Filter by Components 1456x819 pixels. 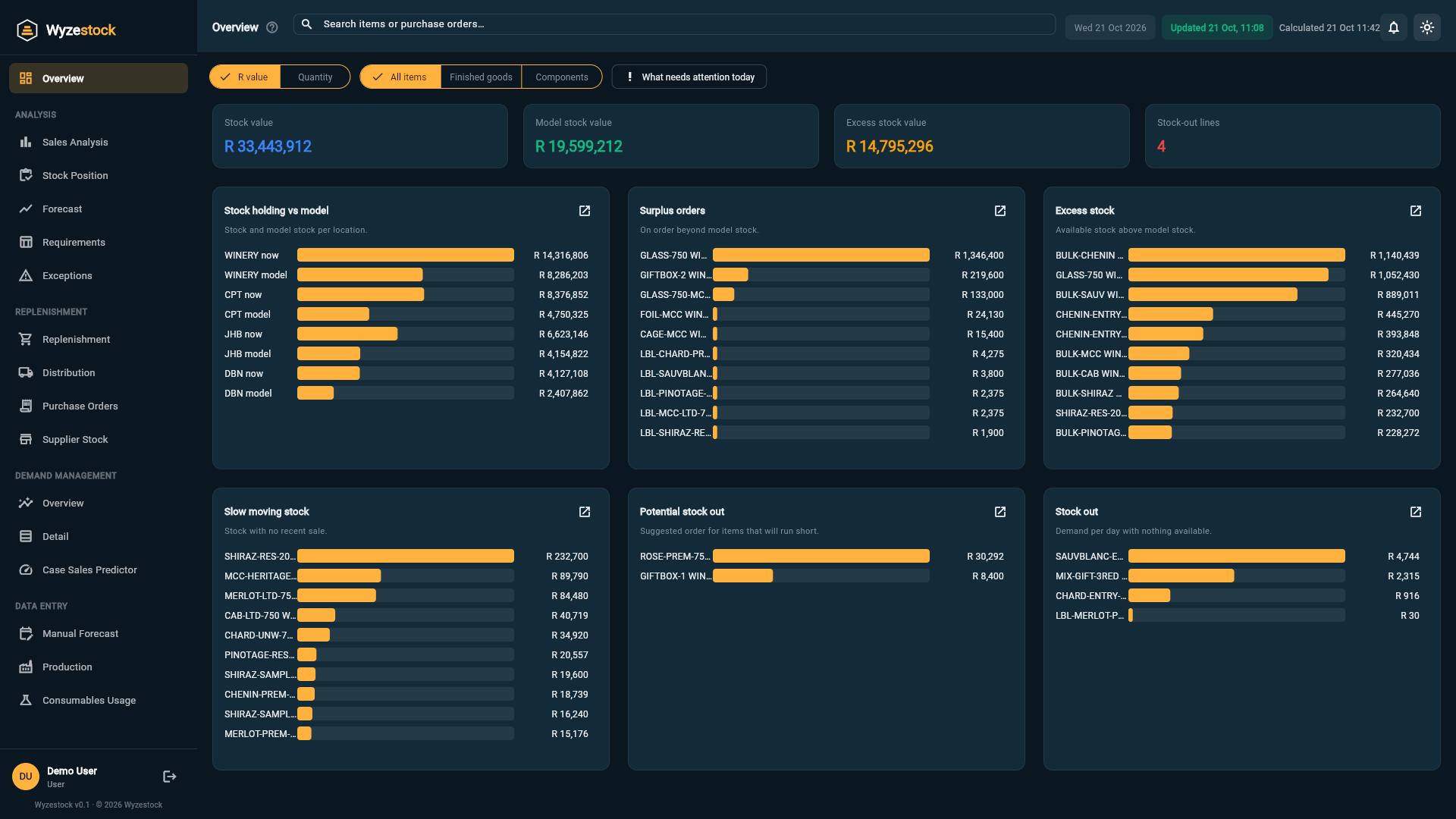562,77
